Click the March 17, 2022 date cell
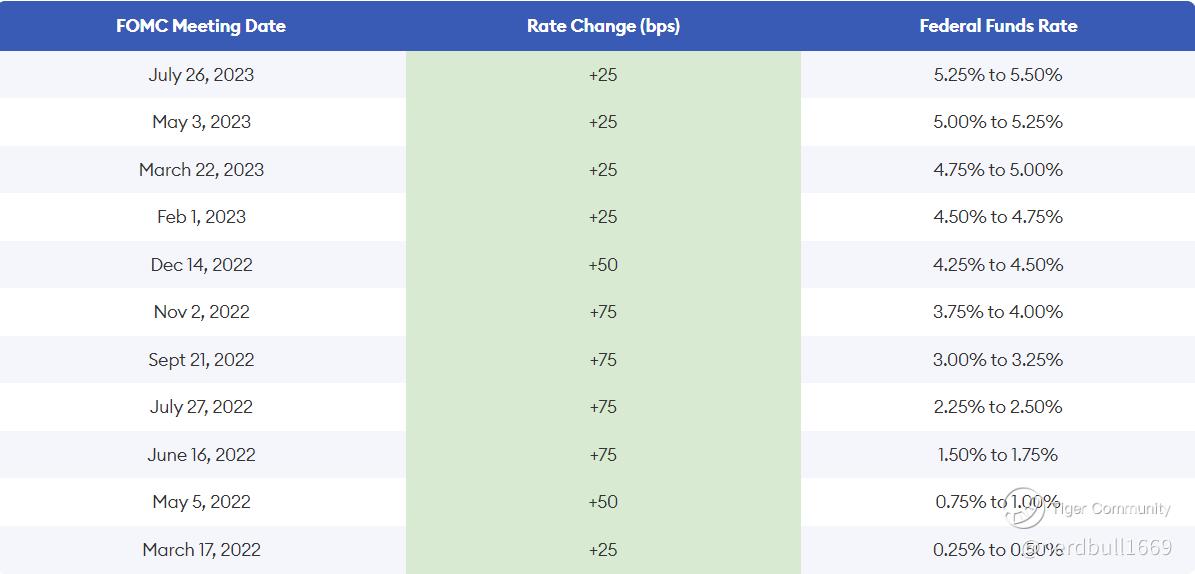Image resolution: width=1195 pixels, height=574 pixels. [201, 549]
